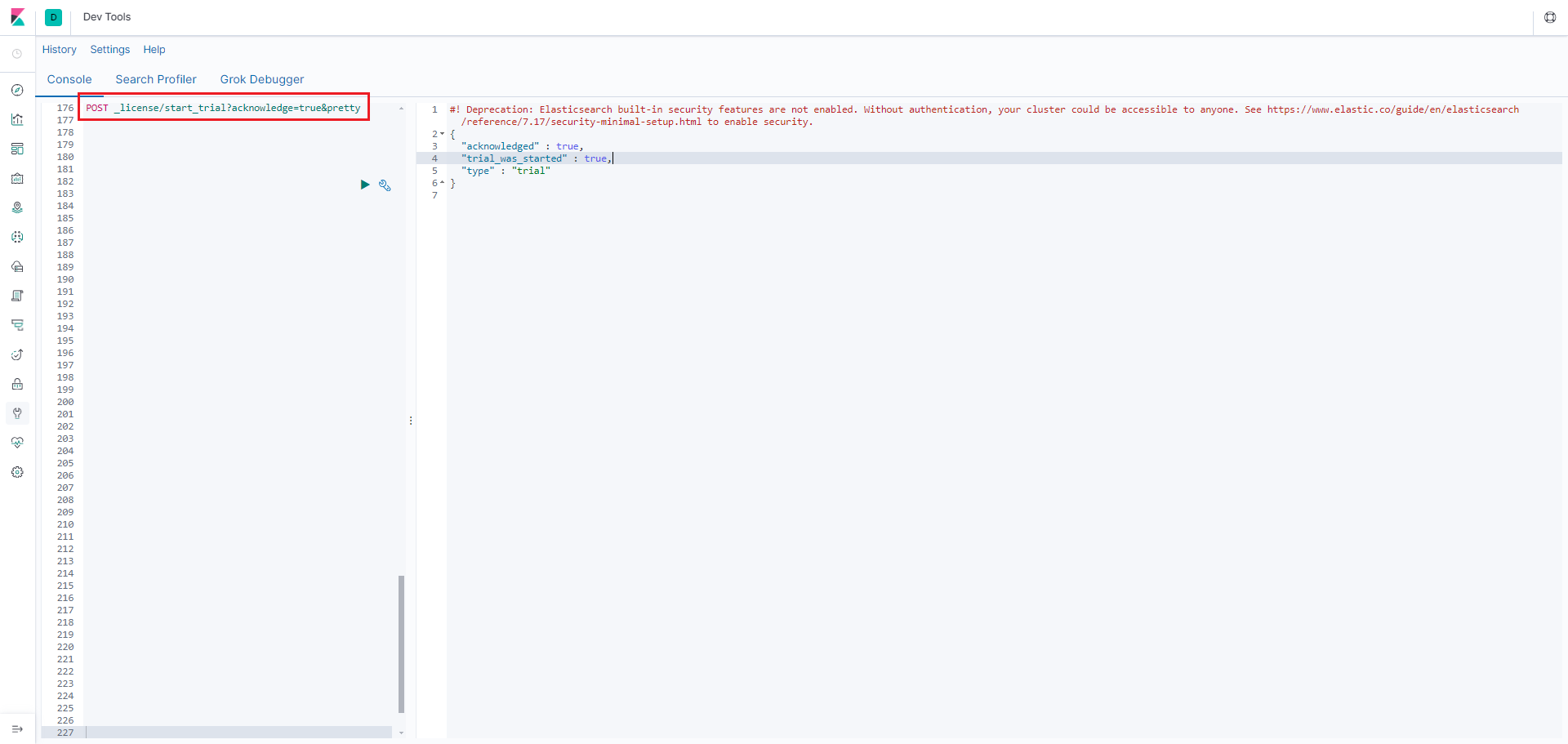Click the panel resize handle dots
Screen dimensions: 1568x744
411,421
